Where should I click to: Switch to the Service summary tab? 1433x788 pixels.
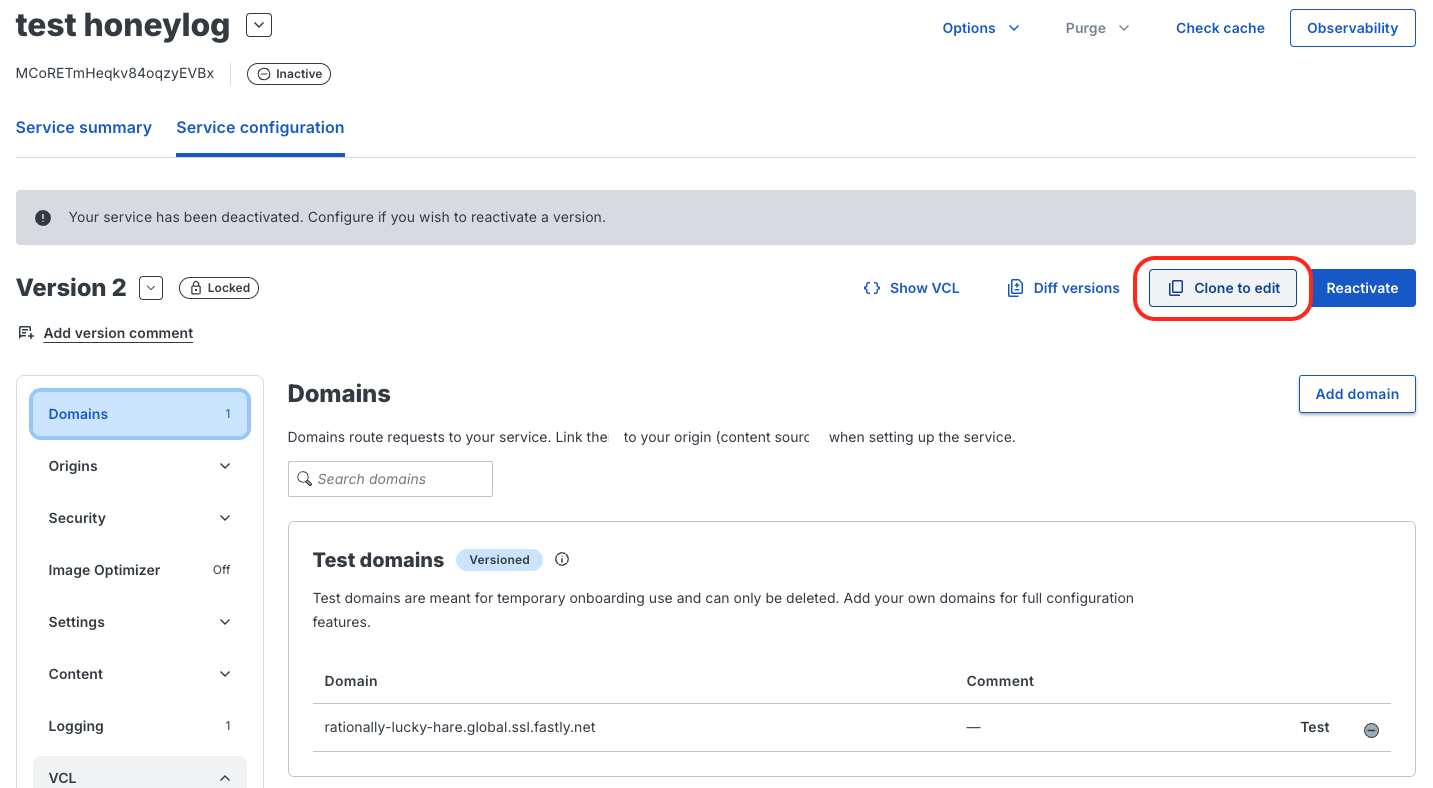(x=84, y=128)
